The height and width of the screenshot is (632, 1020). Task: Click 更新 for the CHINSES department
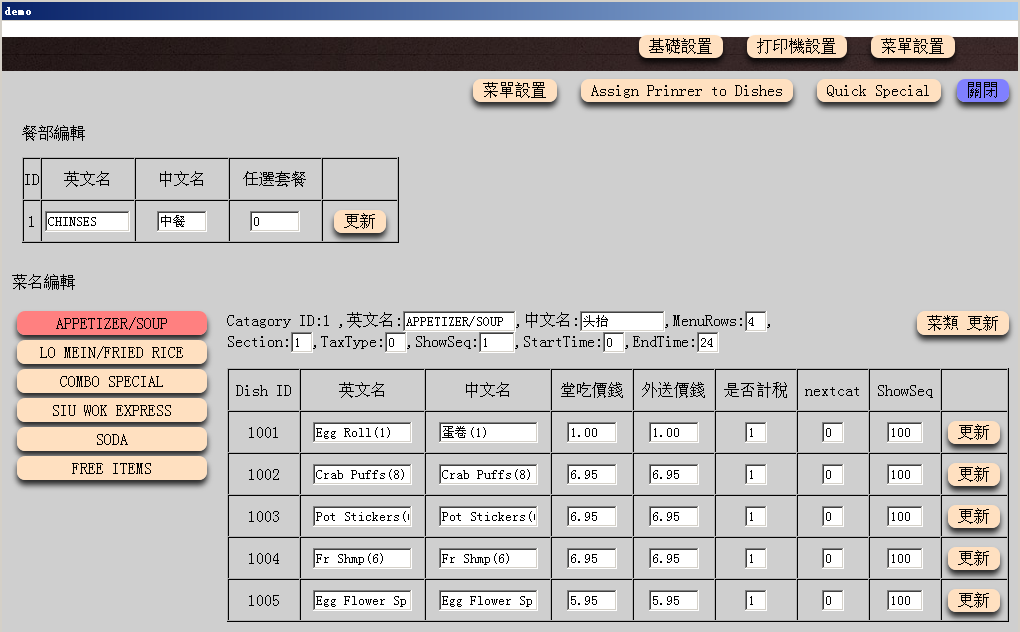click(x=359, y=222)
